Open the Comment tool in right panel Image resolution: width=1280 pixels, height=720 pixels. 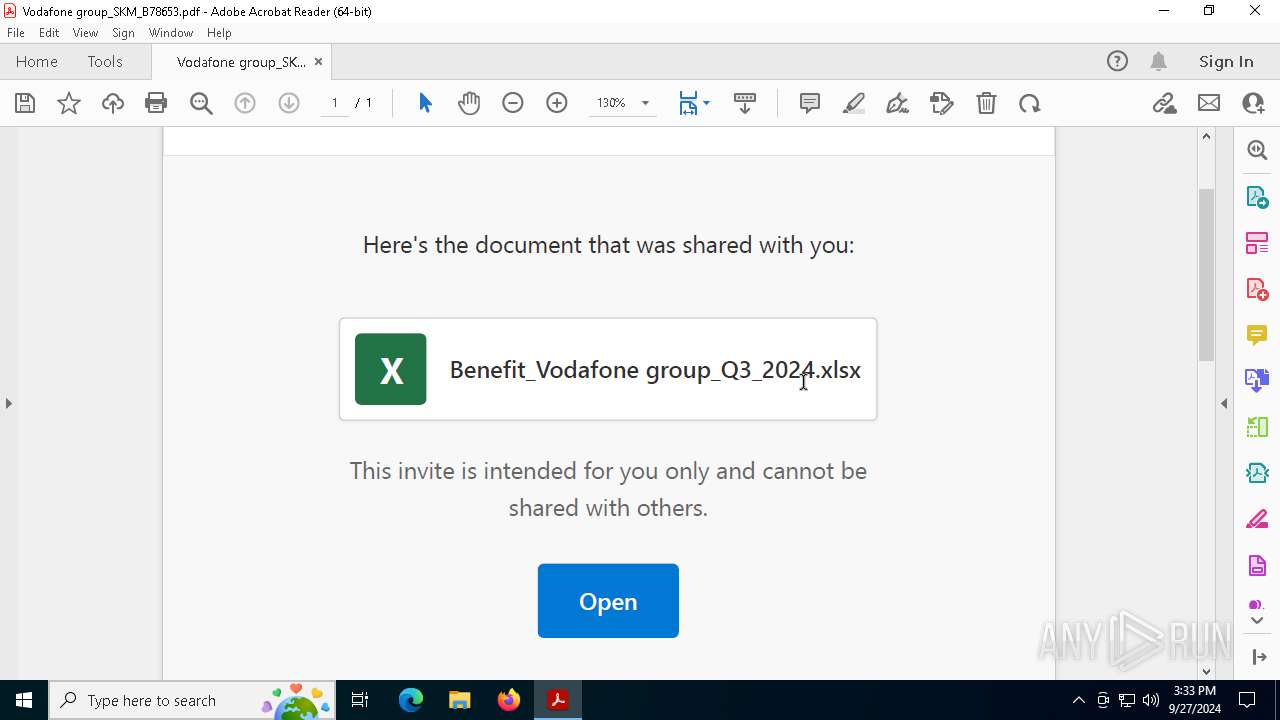point(1257,335)
